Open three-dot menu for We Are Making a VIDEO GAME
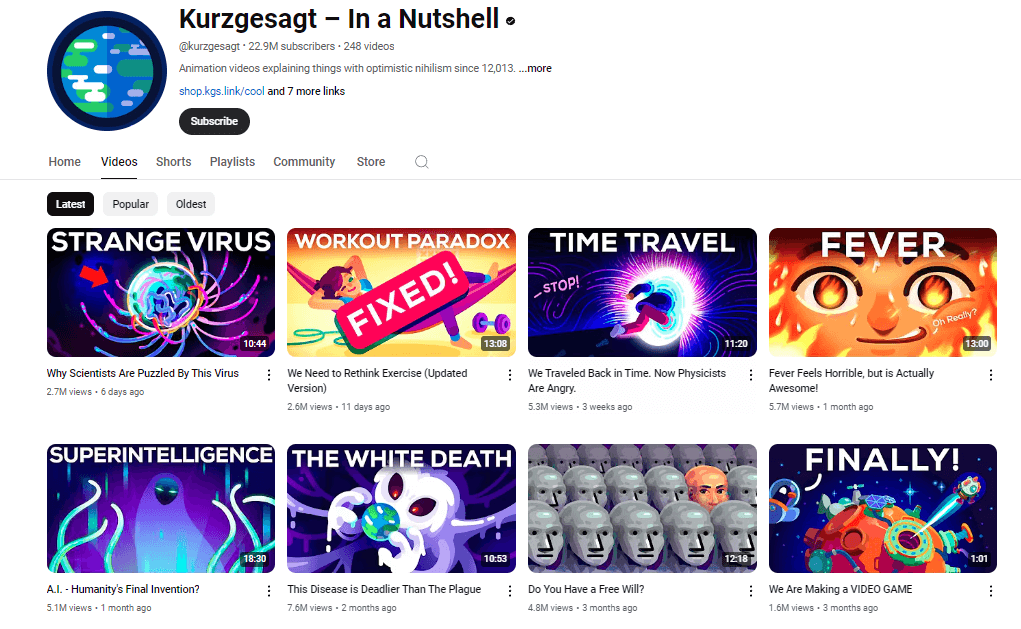This screenshot has width=1021, height=629. point(990,591)
